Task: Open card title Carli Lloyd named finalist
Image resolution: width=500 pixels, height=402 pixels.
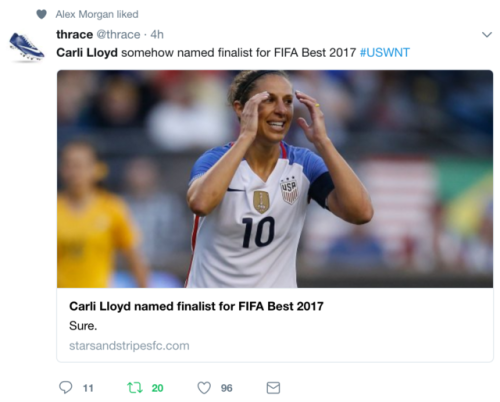Action: pos(196,306)
